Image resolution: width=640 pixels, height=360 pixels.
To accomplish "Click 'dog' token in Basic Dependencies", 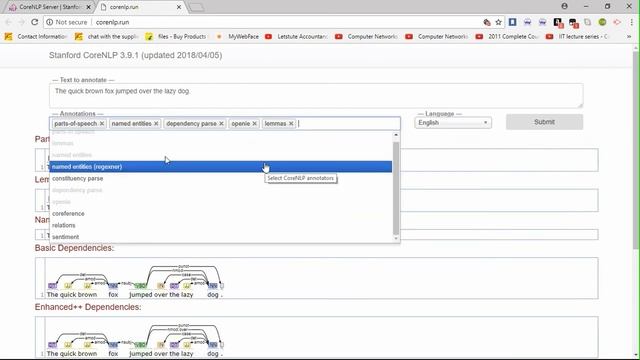I will 213,295.
